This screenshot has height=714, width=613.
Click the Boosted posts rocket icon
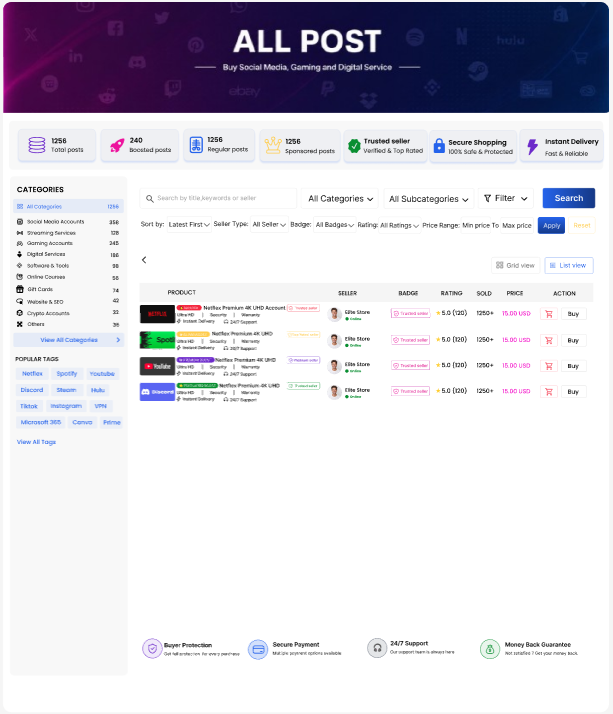point(117,145)
